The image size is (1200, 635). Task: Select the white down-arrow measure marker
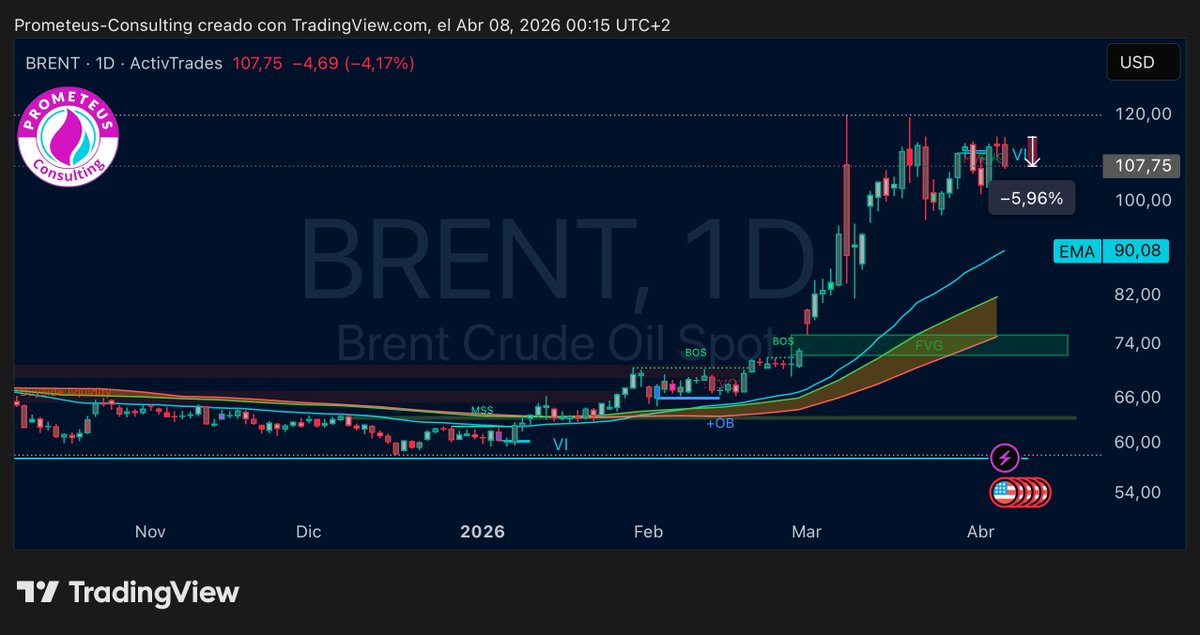point(1033,151)
